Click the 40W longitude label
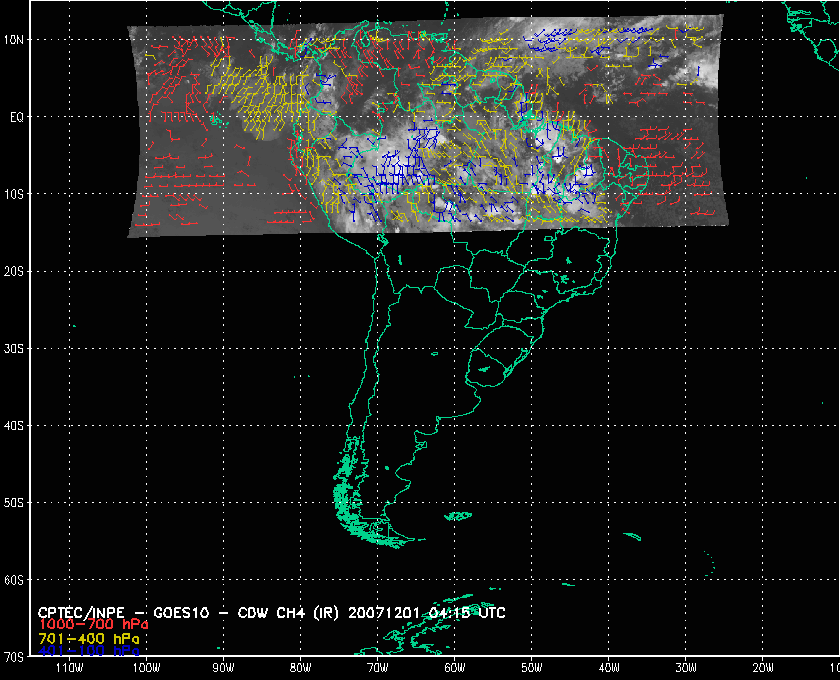 [609, 668]
